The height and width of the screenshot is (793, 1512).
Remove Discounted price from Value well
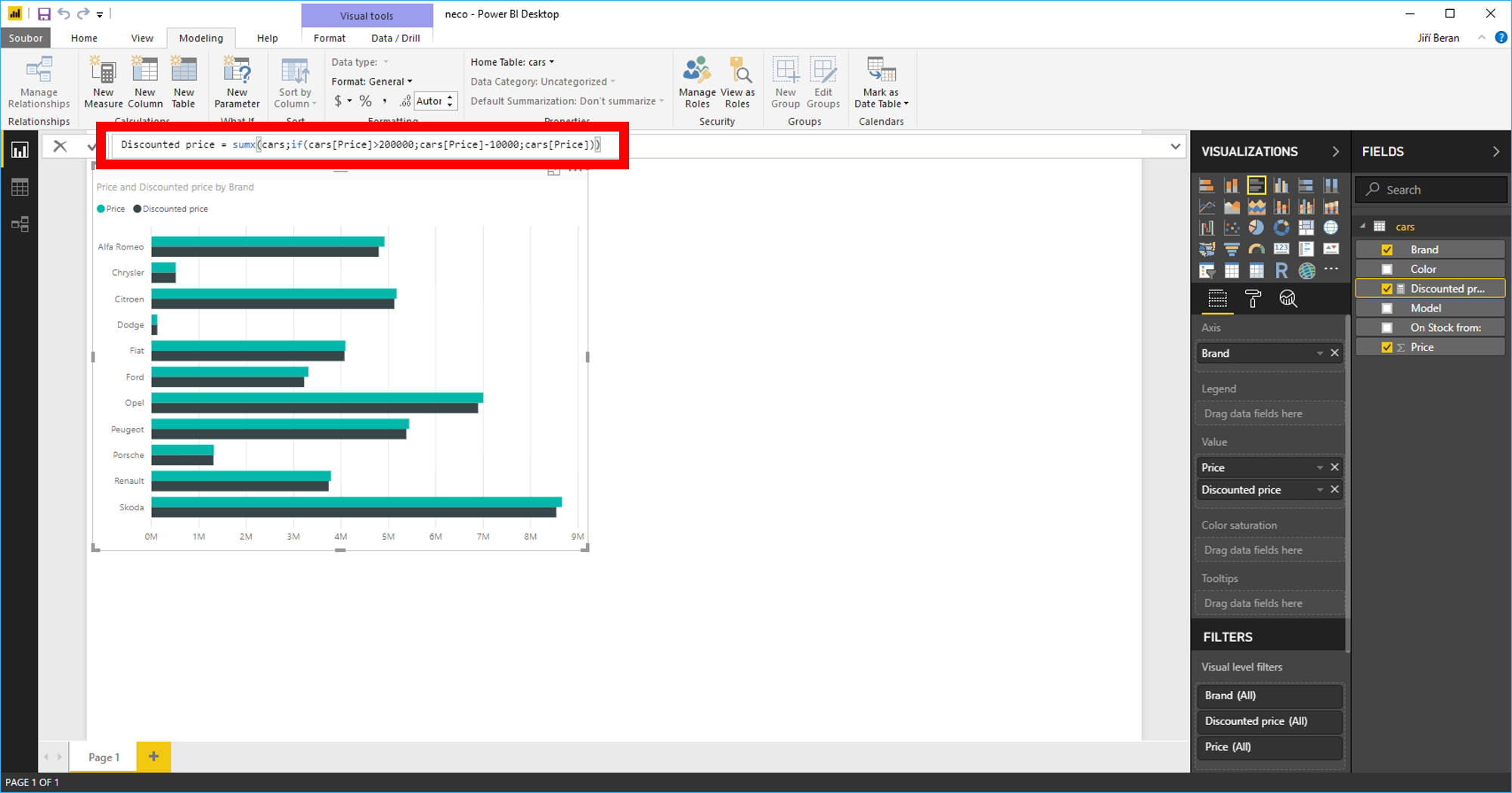point(1335,490)
